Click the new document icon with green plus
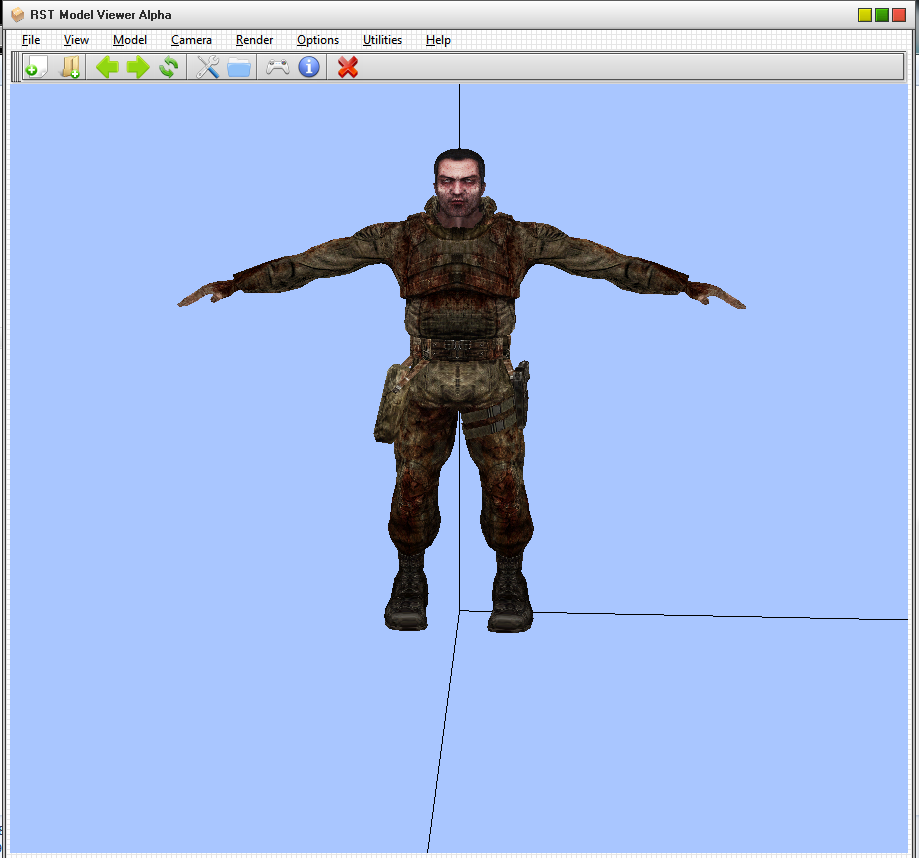Screen dimensions: 919x858 point(36,67)
